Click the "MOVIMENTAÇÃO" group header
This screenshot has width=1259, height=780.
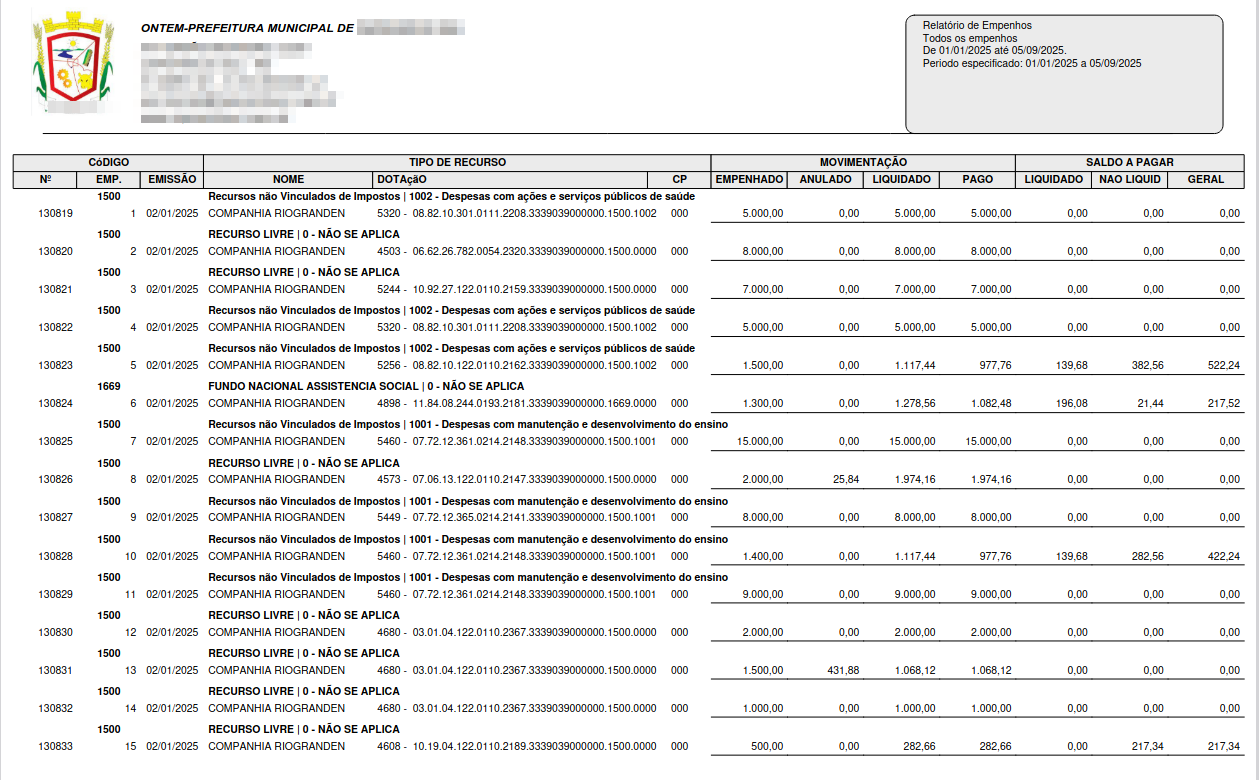863,162
